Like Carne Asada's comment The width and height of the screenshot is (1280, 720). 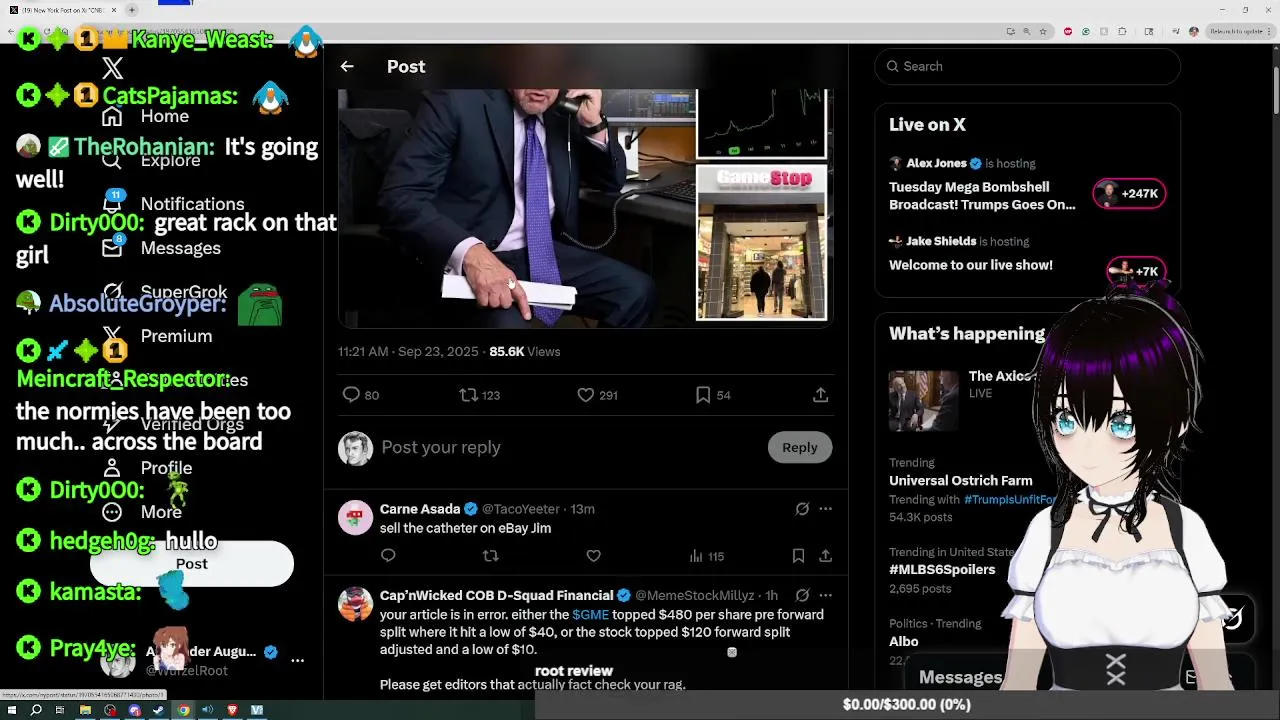593,556
